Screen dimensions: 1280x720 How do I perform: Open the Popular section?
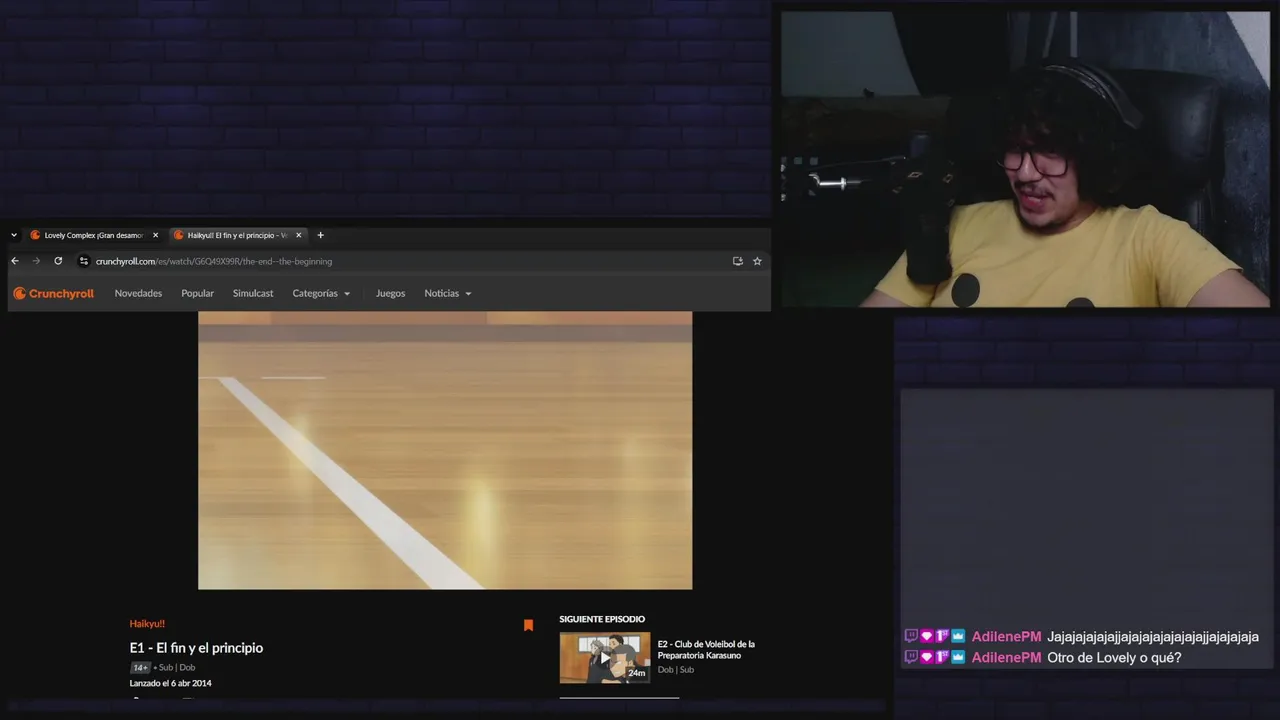[197, 293]
